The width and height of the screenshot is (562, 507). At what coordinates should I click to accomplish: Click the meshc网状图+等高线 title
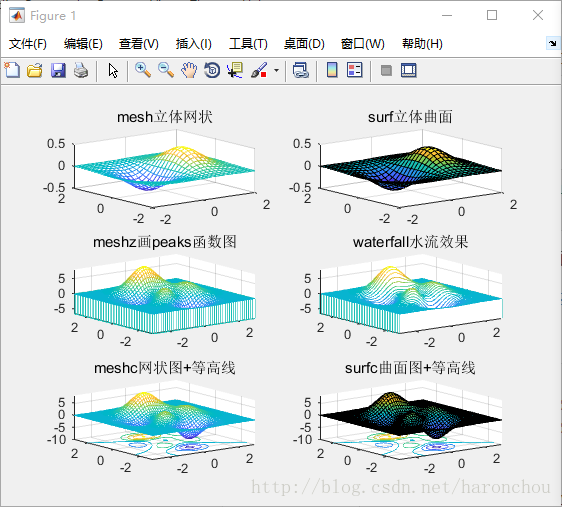pyautogui.click(x=165, y=368)
